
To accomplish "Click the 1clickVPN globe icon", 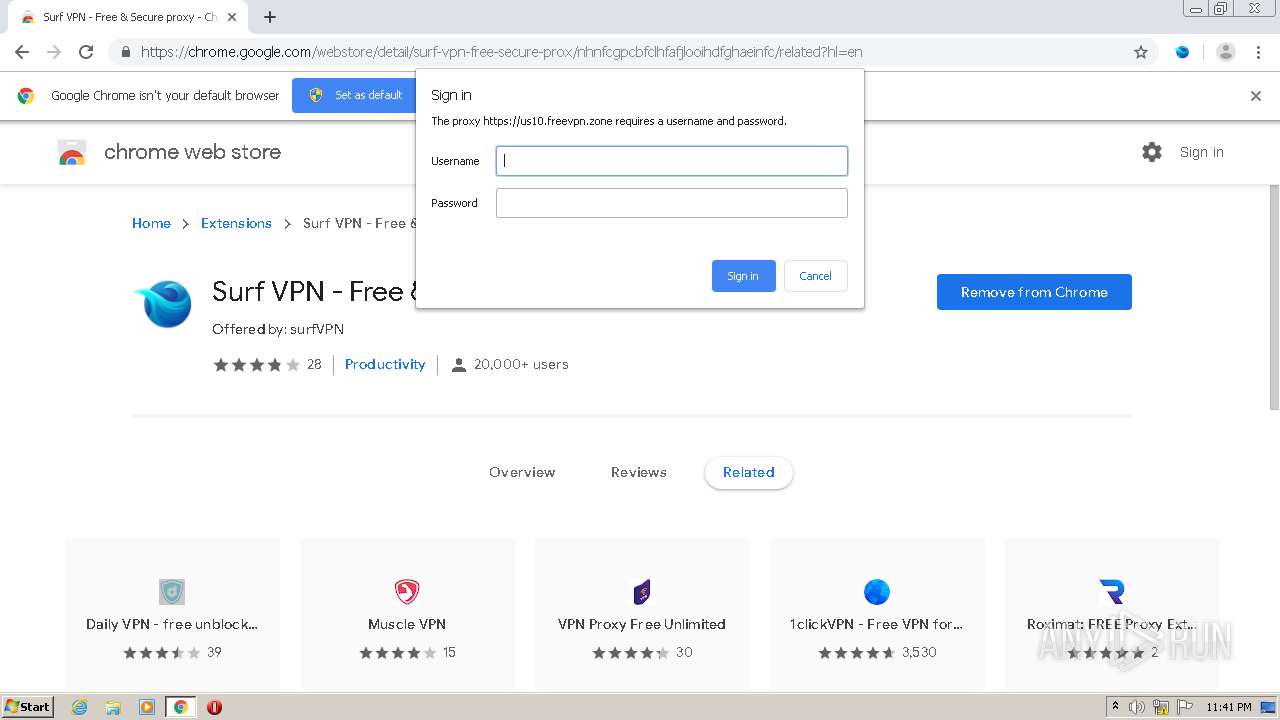I will (877, 592).
